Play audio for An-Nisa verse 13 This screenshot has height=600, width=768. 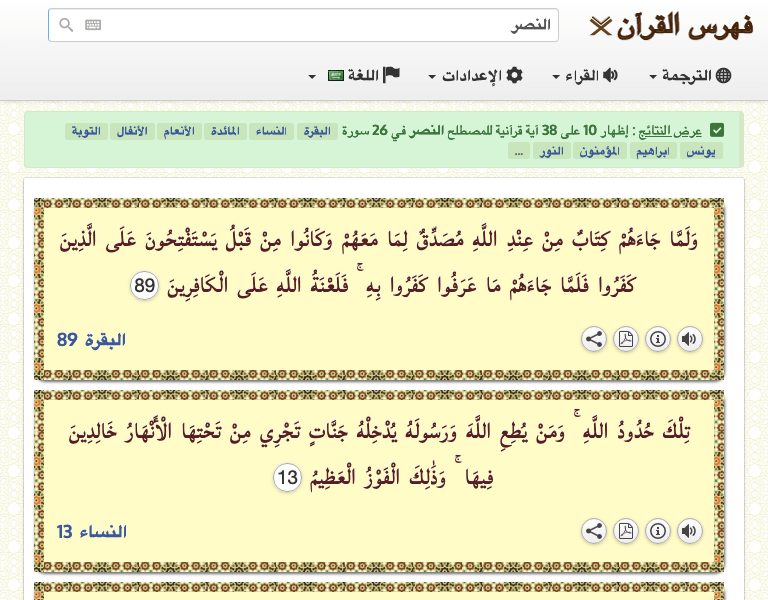[x=689, y=531]
